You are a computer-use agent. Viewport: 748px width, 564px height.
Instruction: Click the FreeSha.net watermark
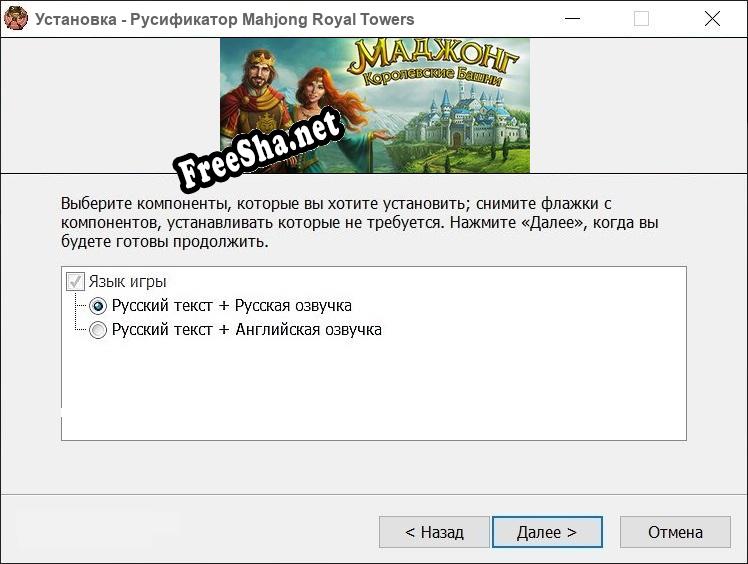[260, 151]
